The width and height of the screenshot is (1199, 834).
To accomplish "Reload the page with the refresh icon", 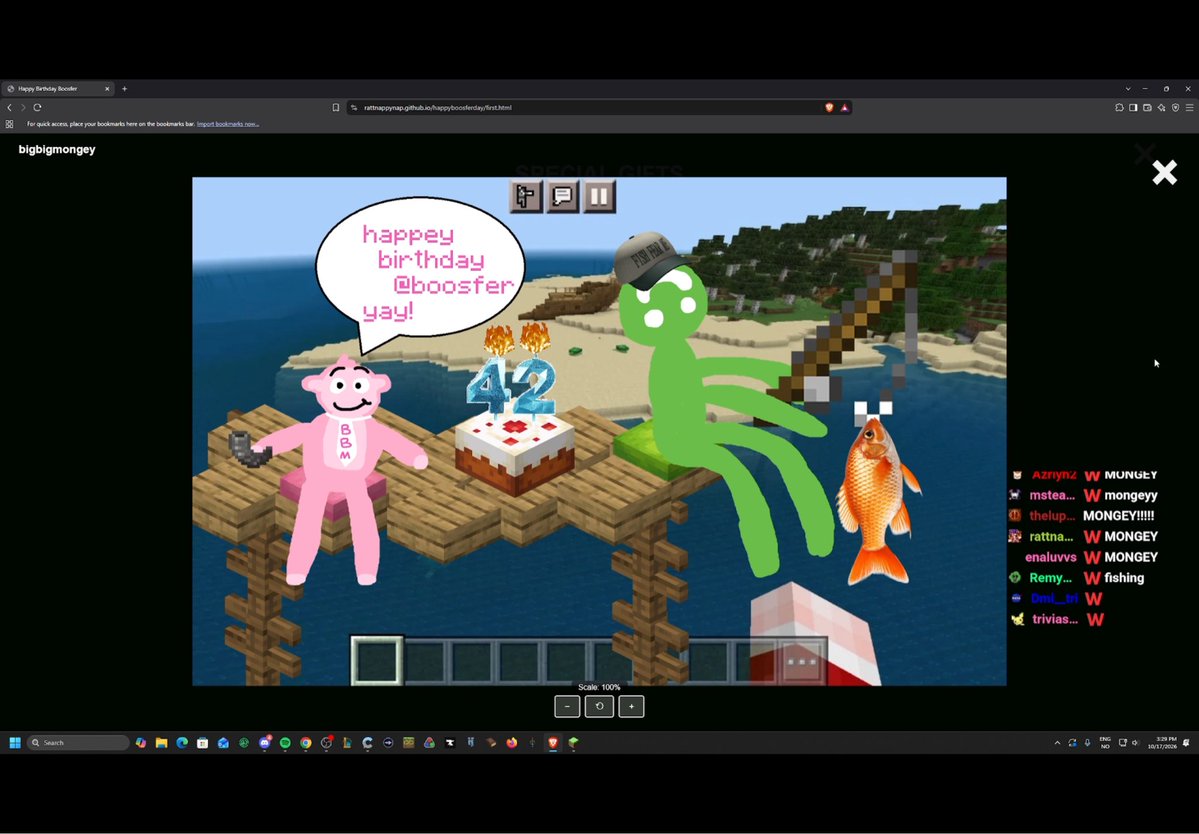I will click(37, 108).
